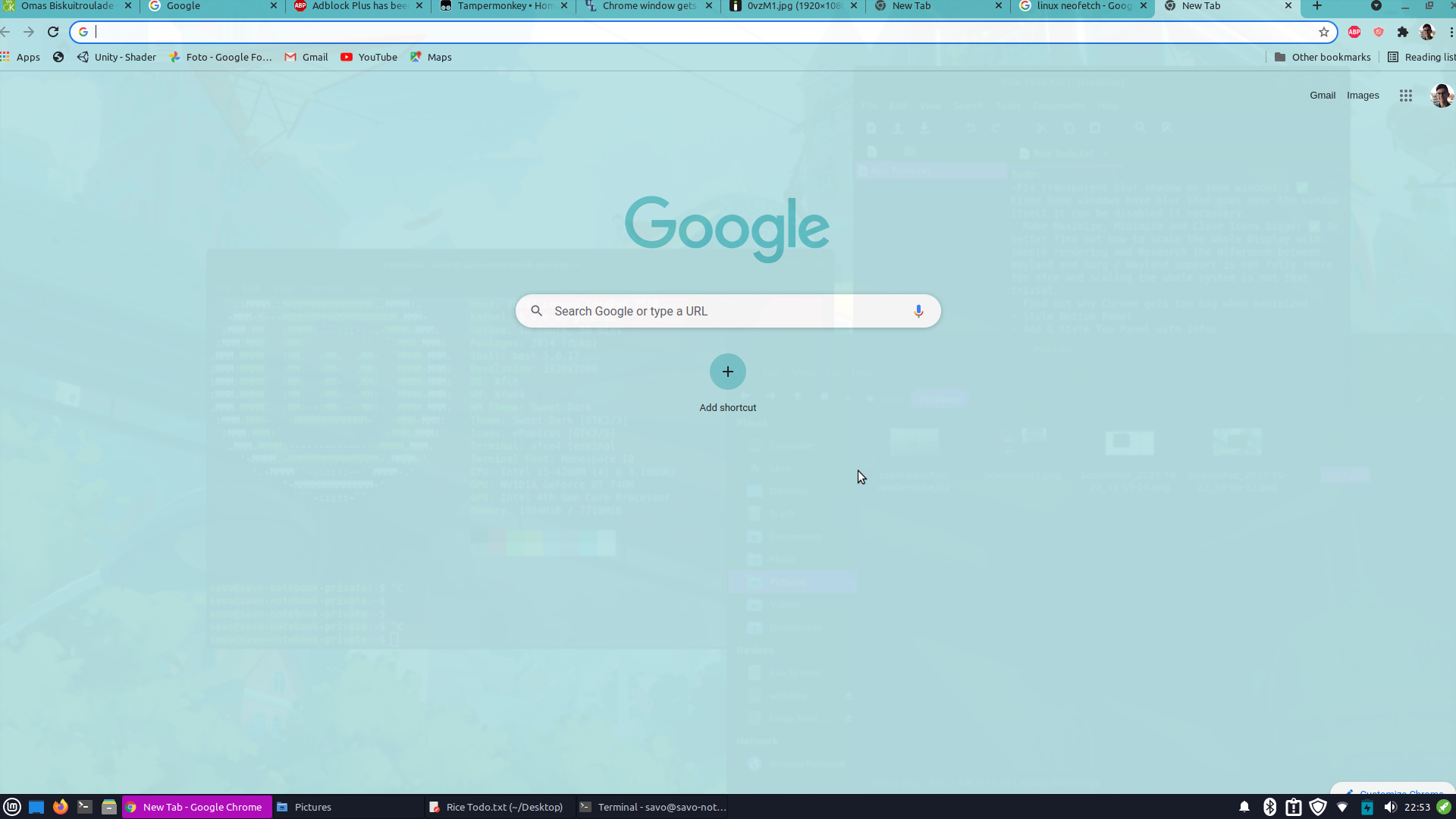This screenshot has width=1456, height=819.
Task: Open Google apps grid
Action: click(x=1406, y=96)
